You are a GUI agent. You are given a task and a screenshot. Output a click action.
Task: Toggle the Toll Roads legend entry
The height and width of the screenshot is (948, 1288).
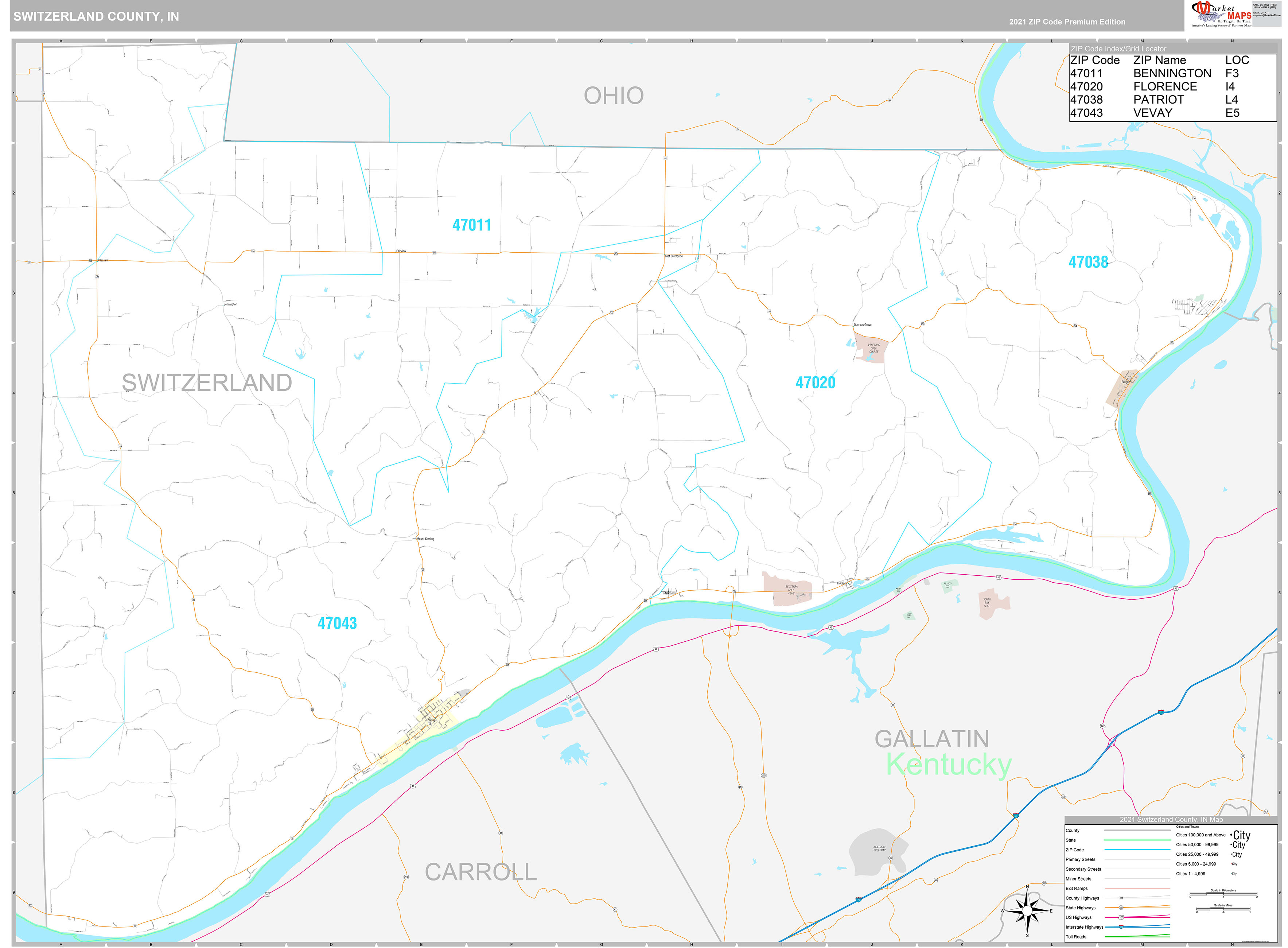click(1076, 937)
